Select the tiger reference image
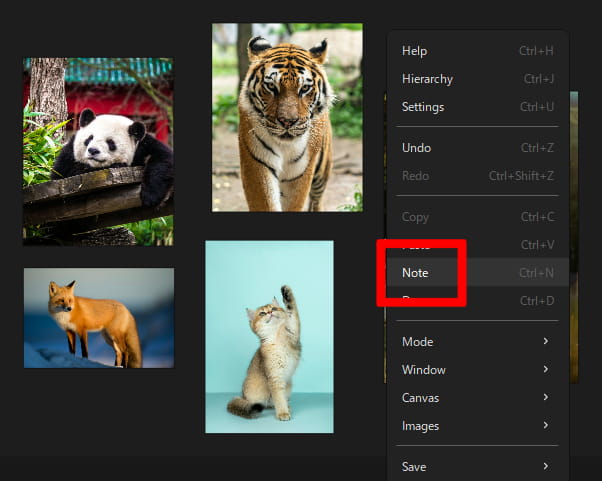Image resolution: width=602 pixels, height=481 pixels. click(287, 117)
